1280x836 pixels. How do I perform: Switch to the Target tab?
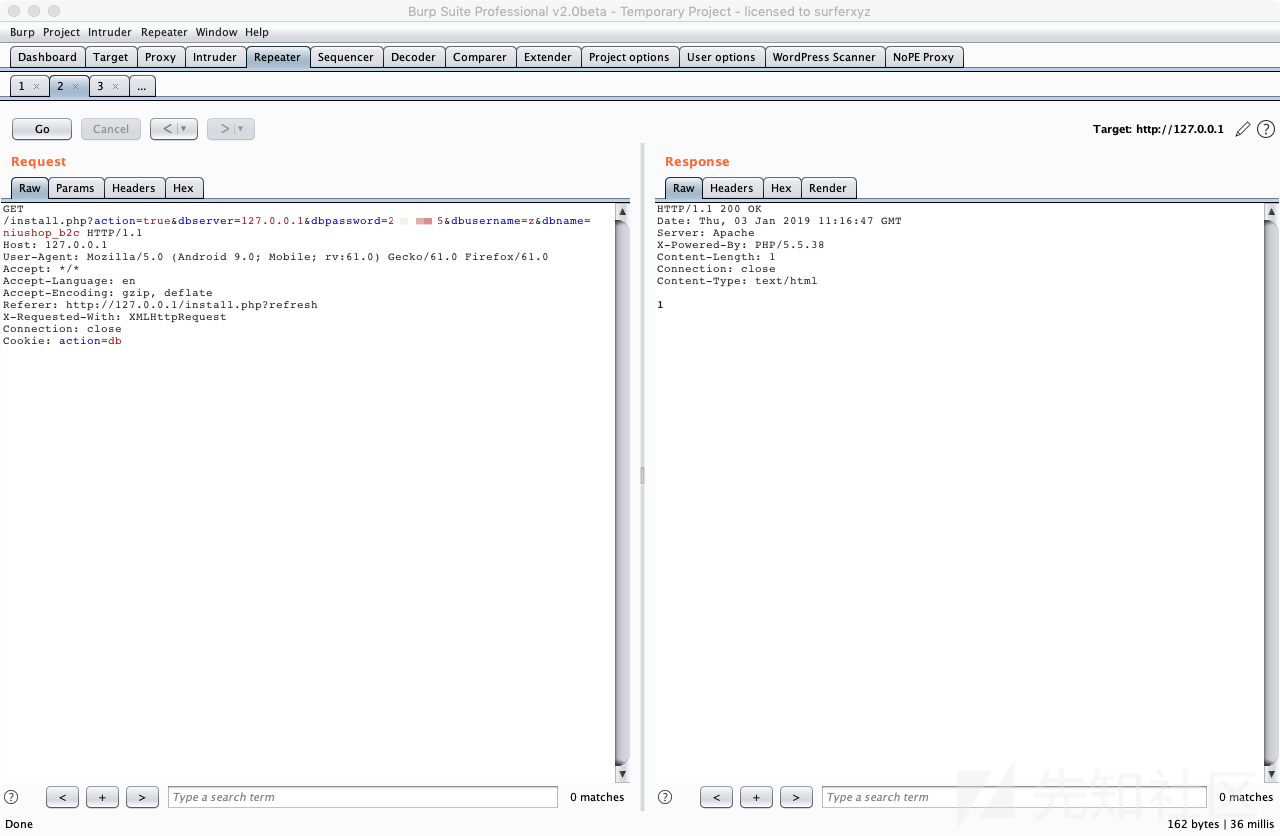(111, 57)
